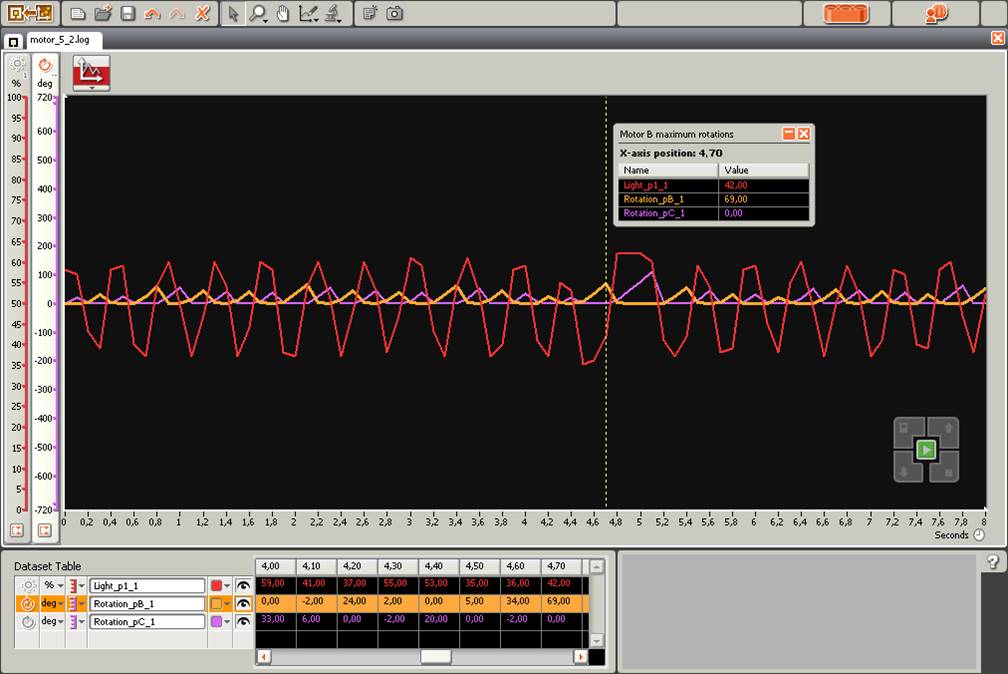
Task: Expand the red graph prediction tool dropdown
Action: 92,88
